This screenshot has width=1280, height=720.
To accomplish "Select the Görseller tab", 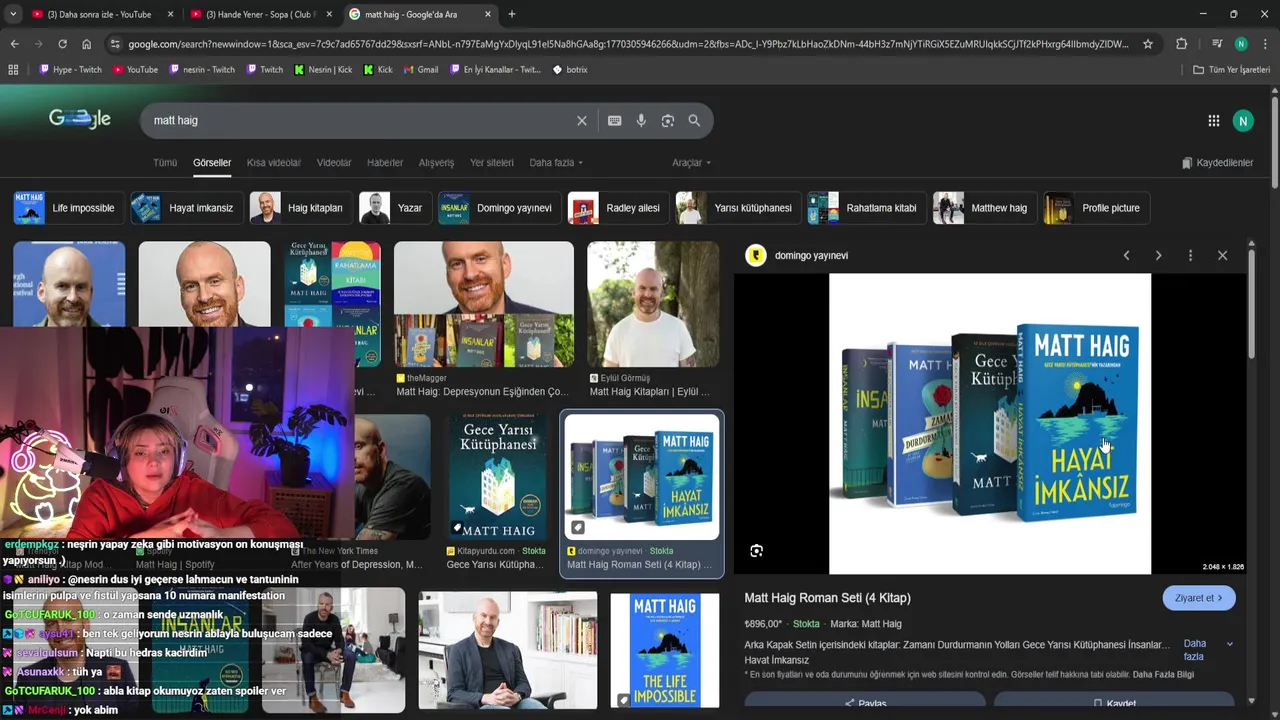I will click(x=212, y=163).
